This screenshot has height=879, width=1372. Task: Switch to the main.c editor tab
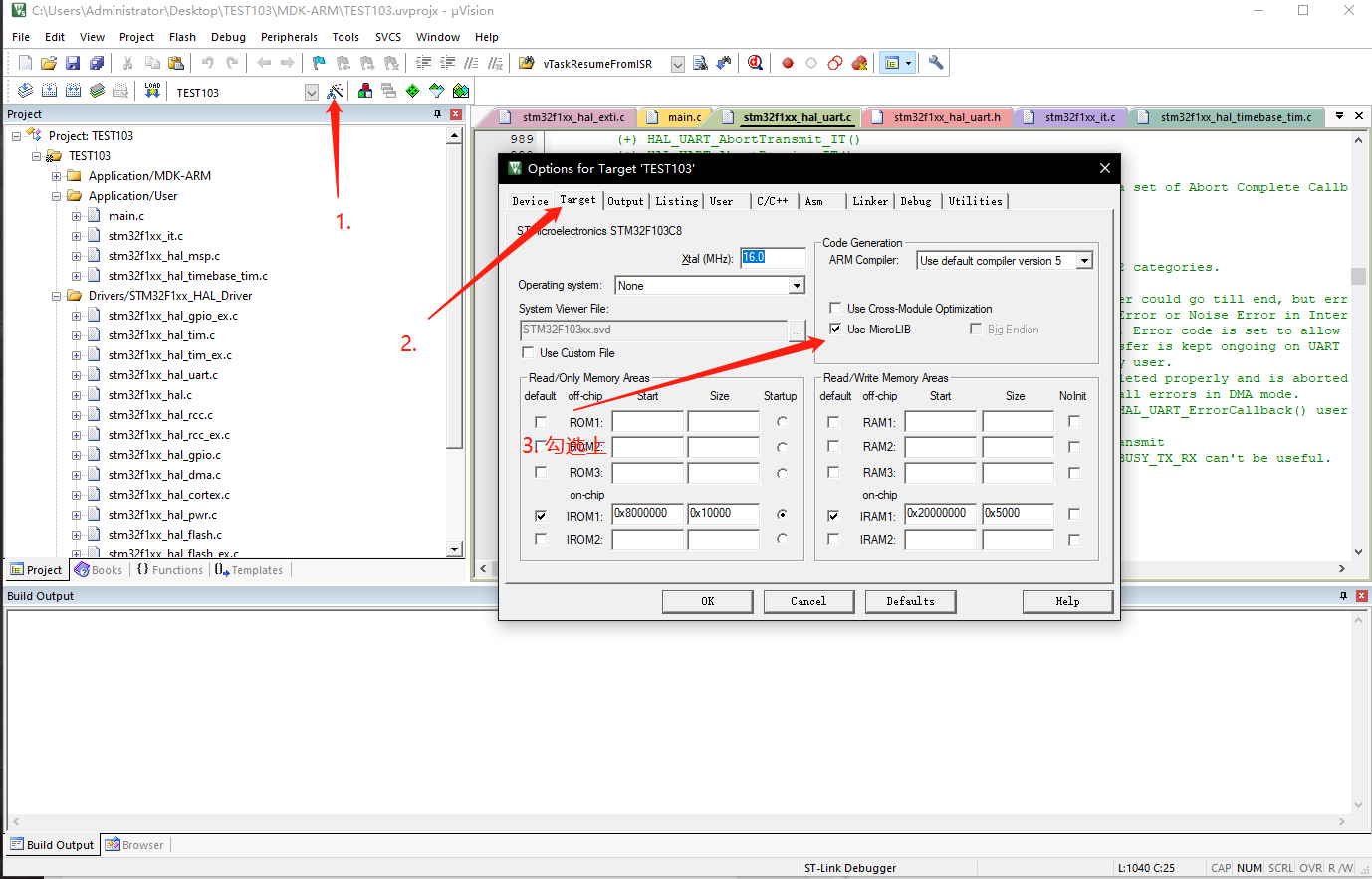point(677,117)
